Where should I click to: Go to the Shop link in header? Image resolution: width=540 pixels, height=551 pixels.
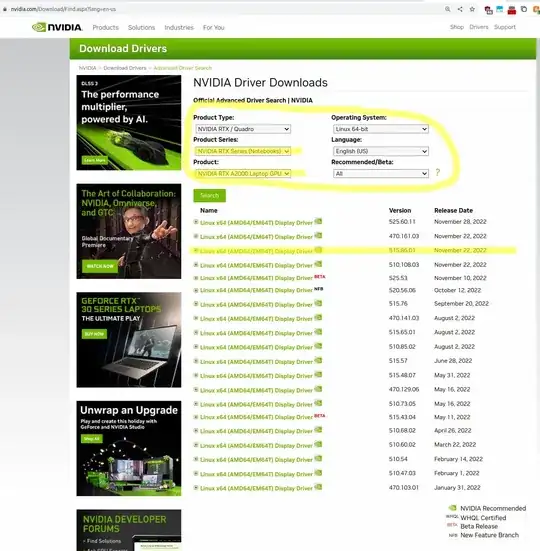pyautogui.click(x=457, y=27)
